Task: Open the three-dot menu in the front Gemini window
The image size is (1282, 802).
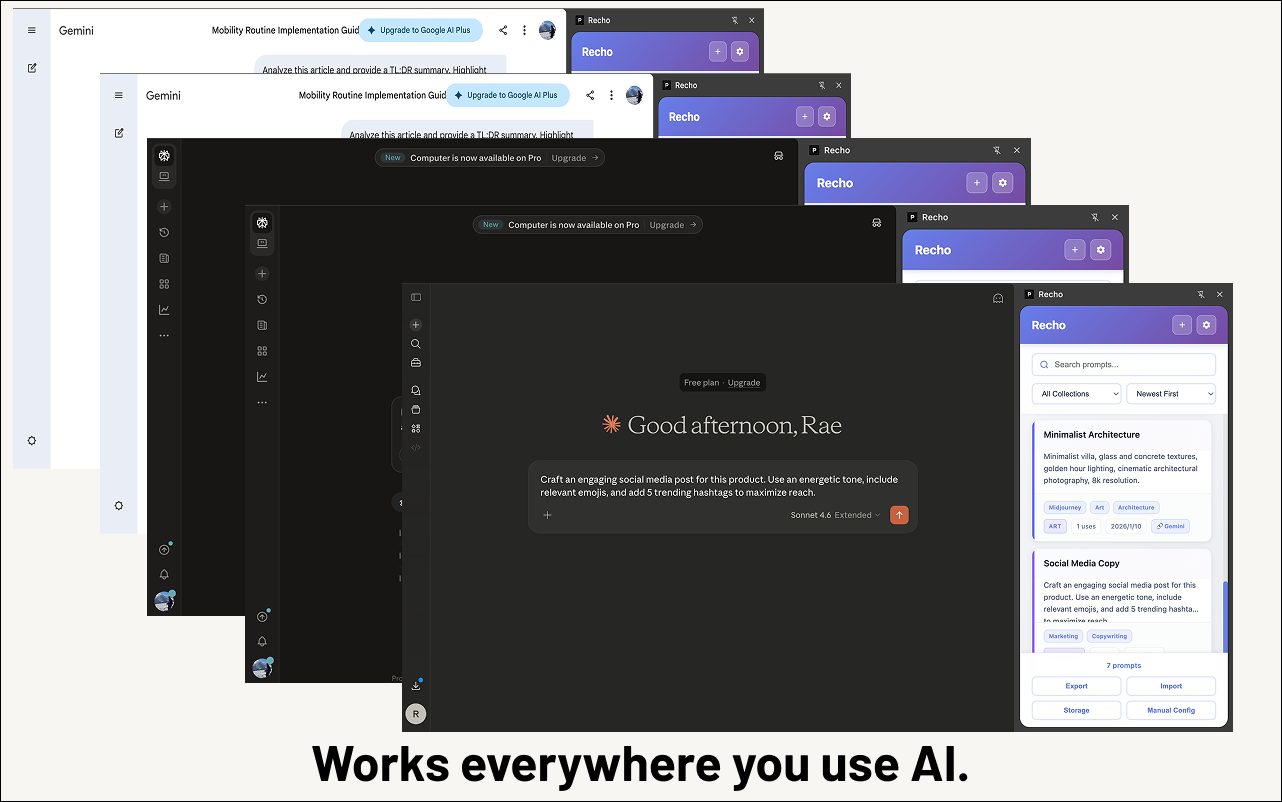Action: (x=611, y=95)
